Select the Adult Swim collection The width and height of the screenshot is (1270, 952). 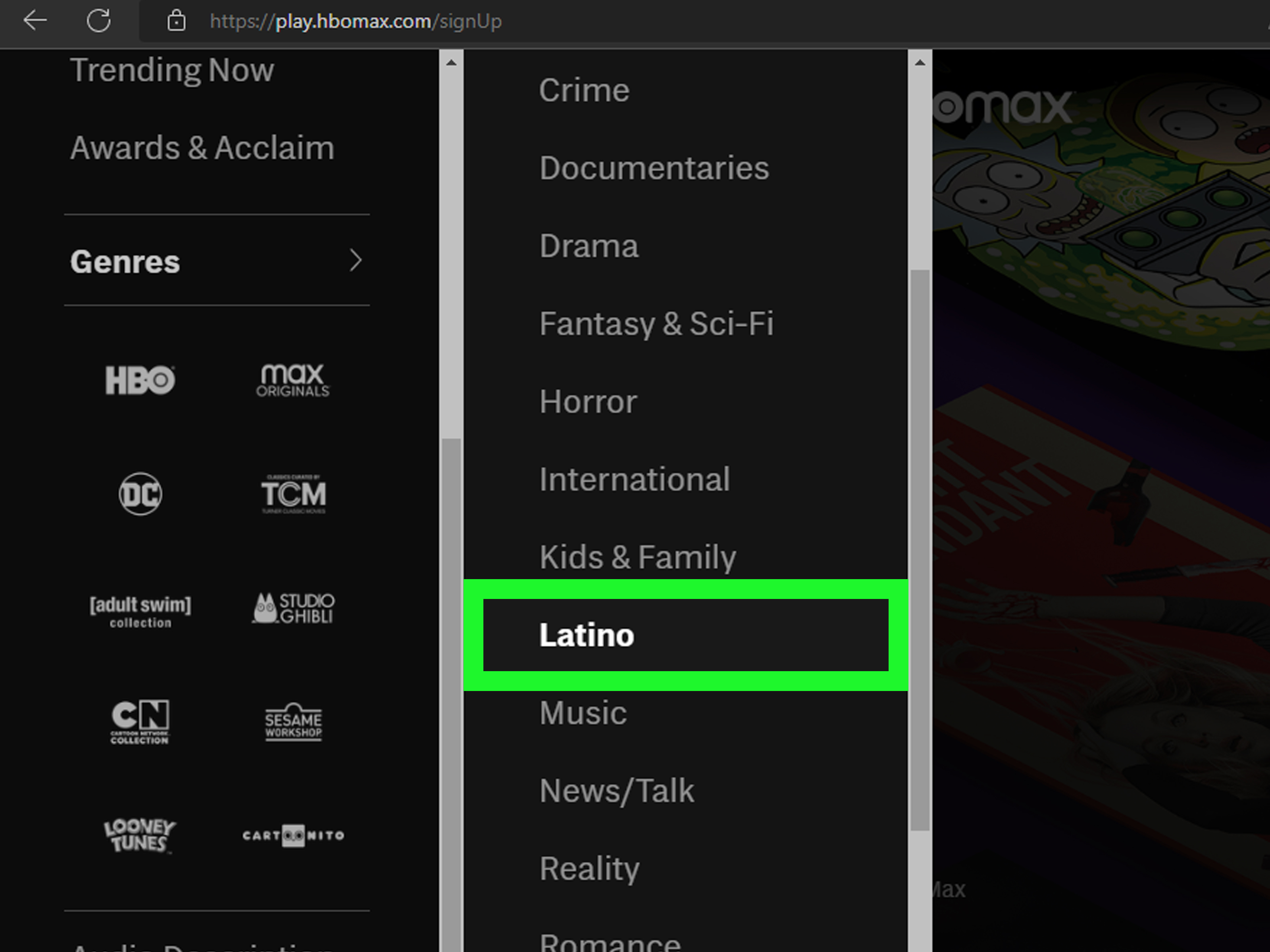140,611
